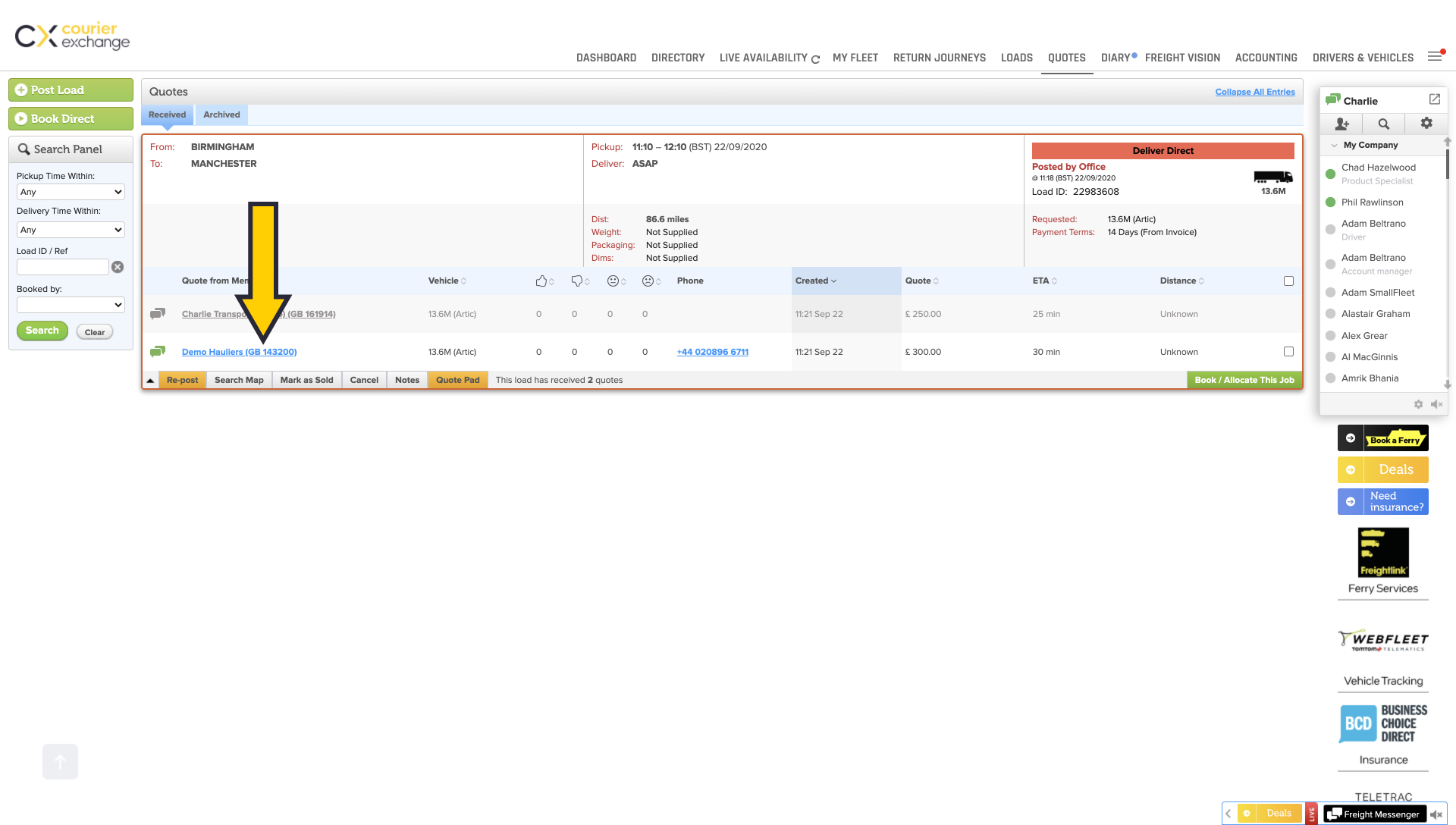Viewport: 1456px width, 825px height.
Task: Mute the Freight Messenger sound icon
Action: [1436, 814]
